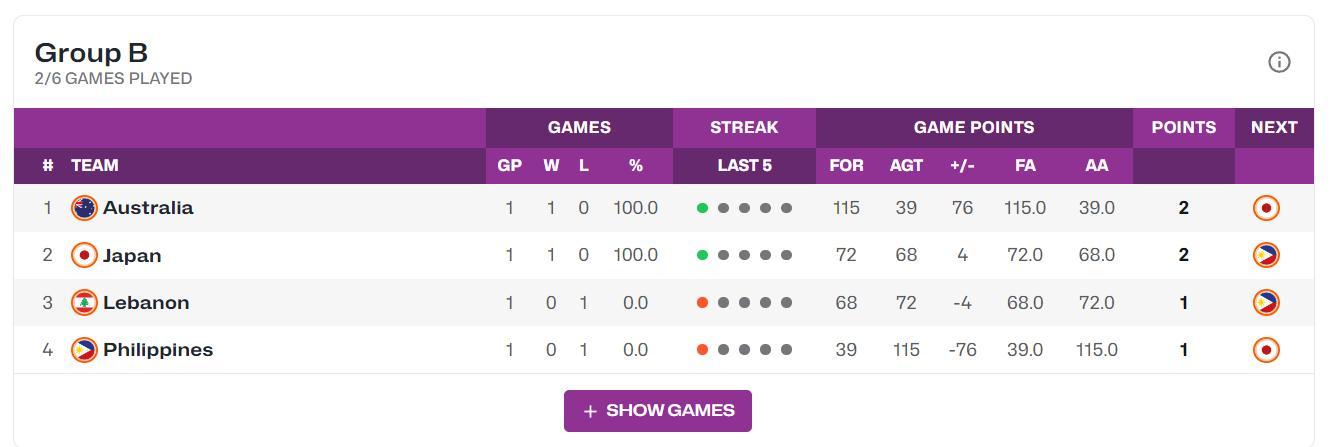1330x447 pixels.
Task: Click the Group B info icon
Action: coord(1279,62)
